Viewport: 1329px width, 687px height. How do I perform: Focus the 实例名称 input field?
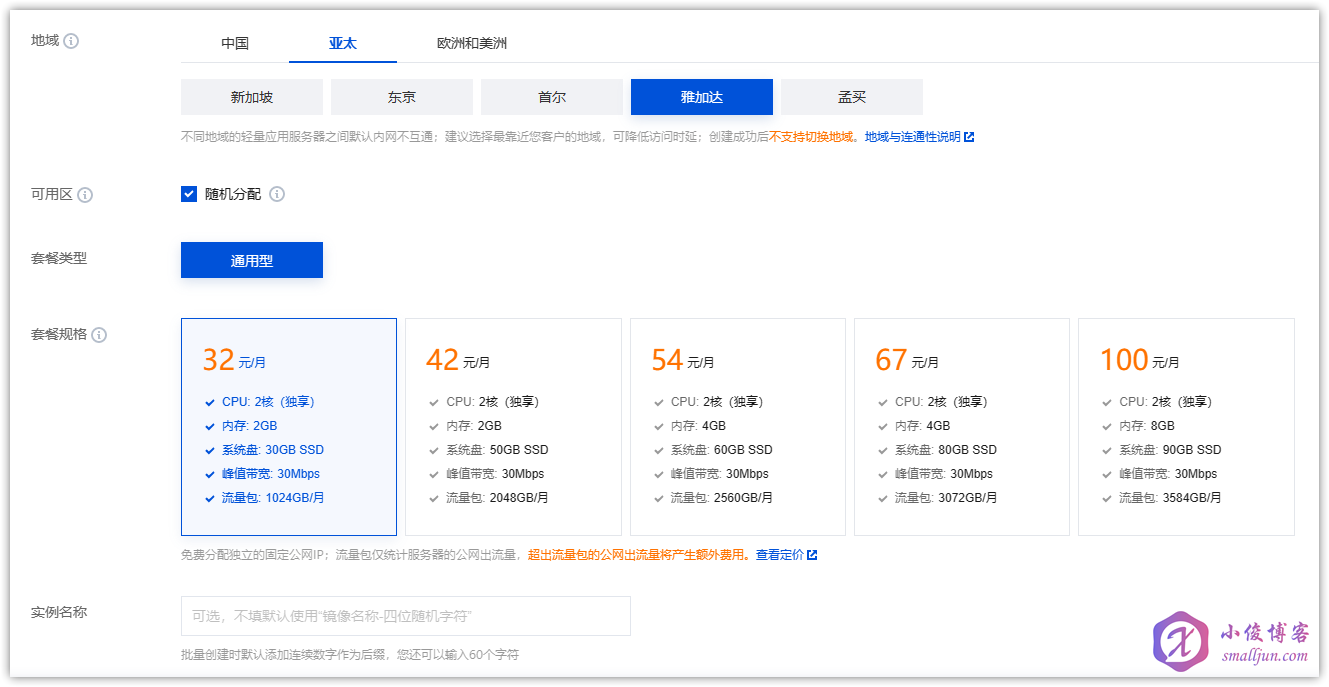coord(406,616)
